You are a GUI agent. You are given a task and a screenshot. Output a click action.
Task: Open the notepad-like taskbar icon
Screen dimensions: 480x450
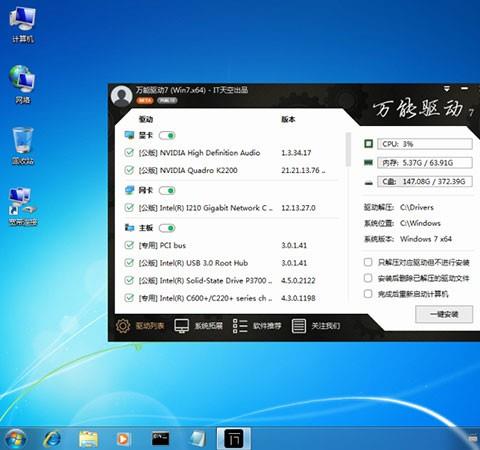click(x=198, y=439)
